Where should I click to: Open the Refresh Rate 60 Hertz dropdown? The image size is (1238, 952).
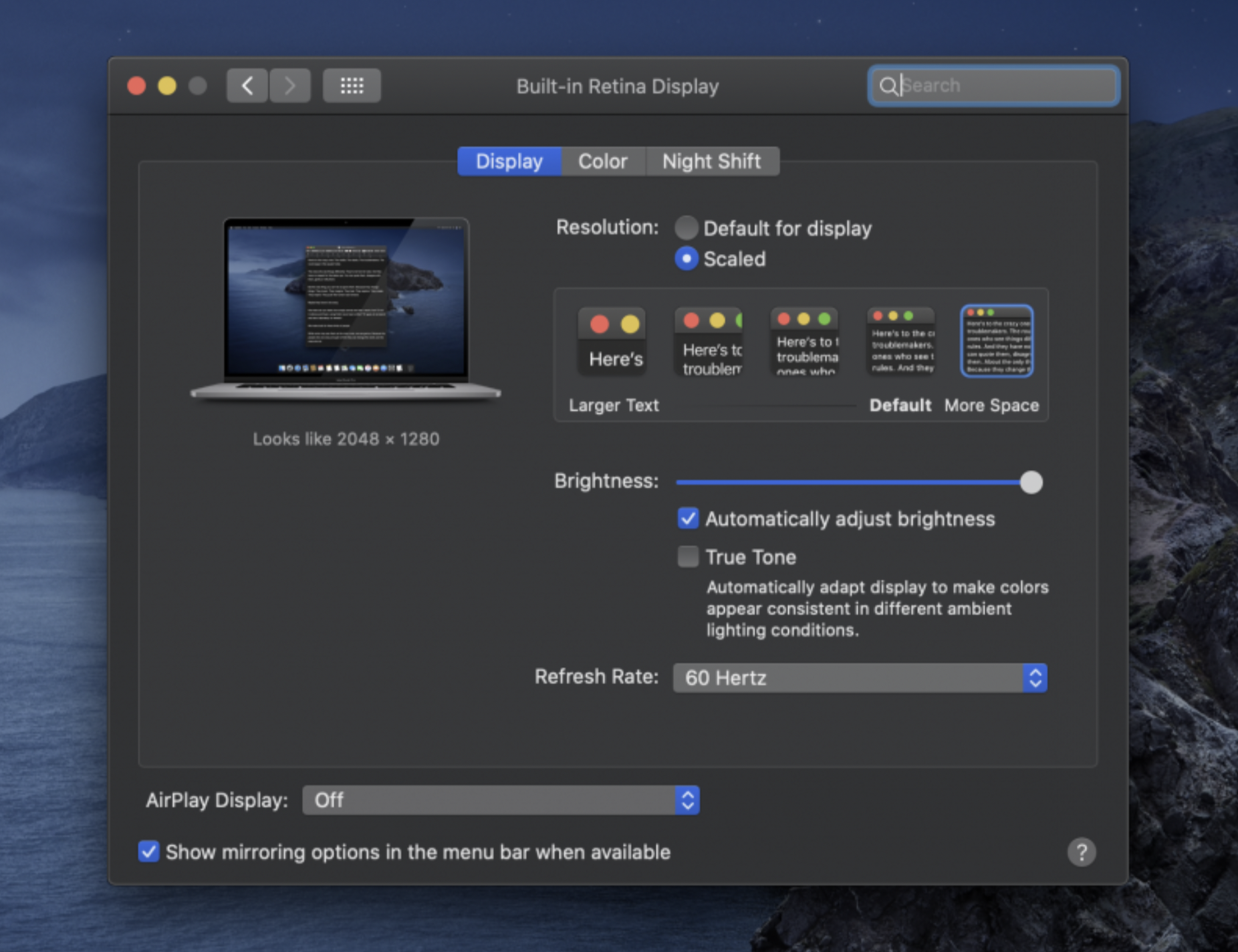[x=860, y=678]
